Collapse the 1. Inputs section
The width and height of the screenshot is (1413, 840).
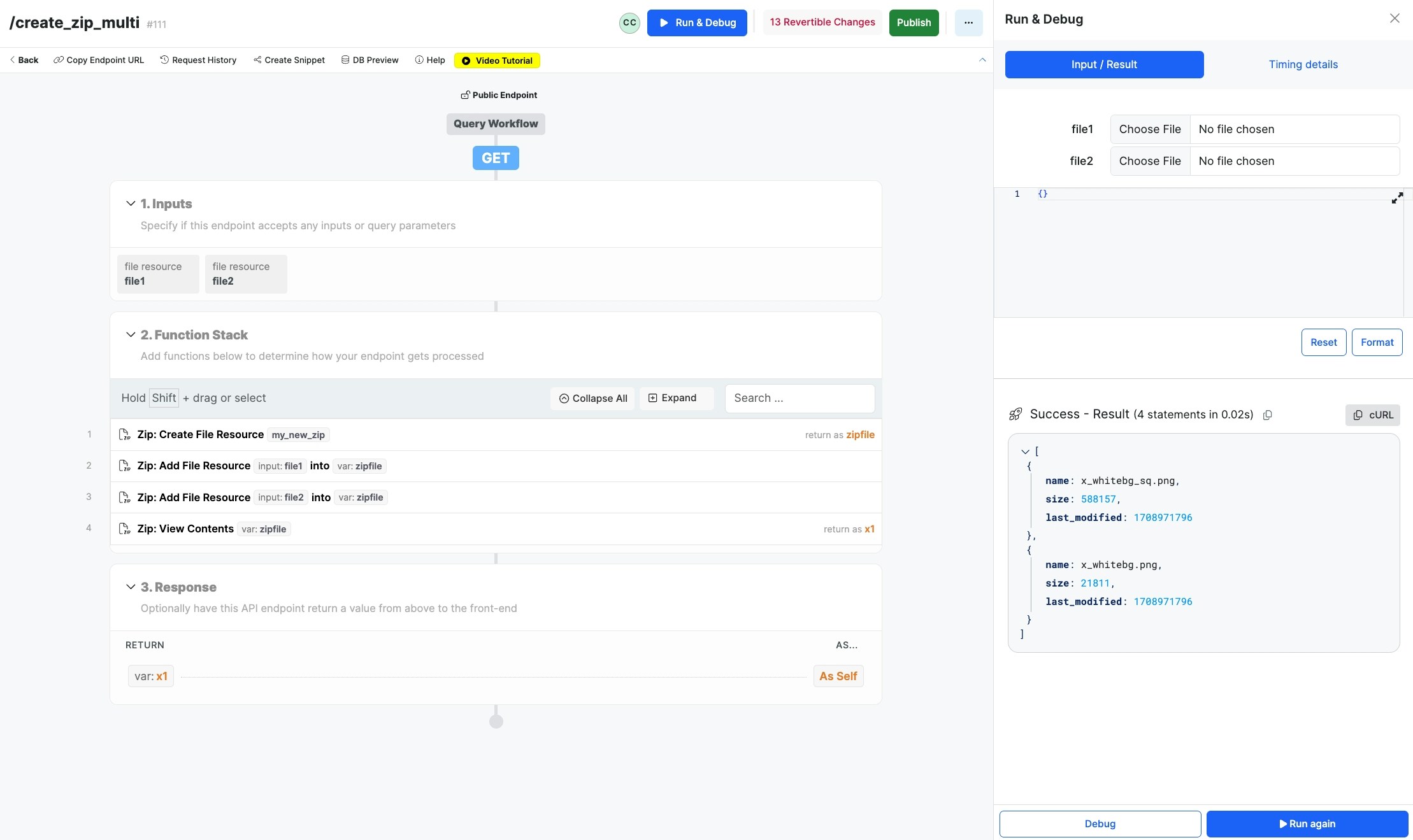pos(131,204)
